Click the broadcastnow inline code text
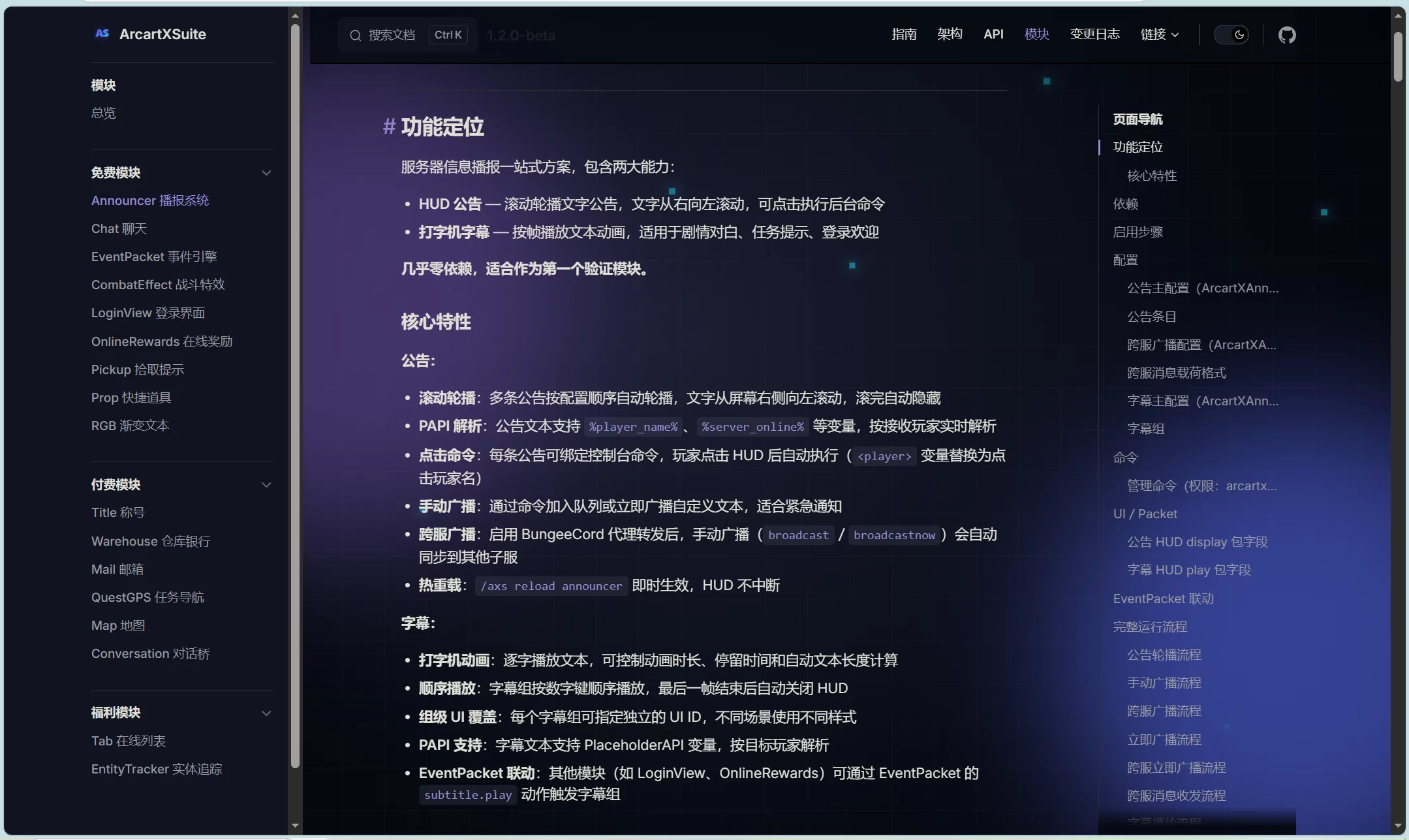Viewport: 1409px width, 840px height. 894,535
